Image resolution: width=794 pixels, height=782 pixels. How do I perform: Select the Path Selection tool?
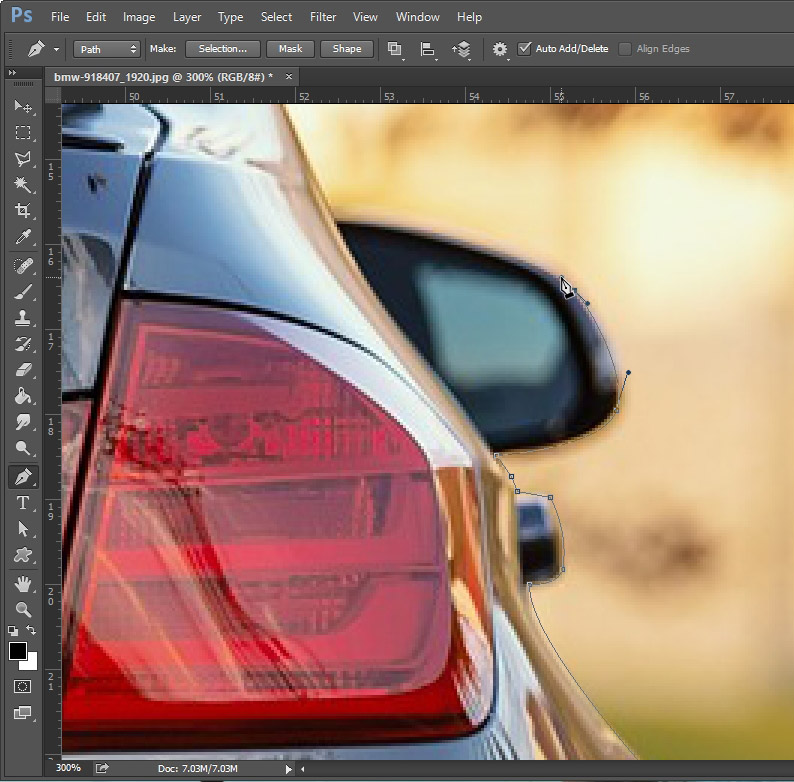[22, 530]
